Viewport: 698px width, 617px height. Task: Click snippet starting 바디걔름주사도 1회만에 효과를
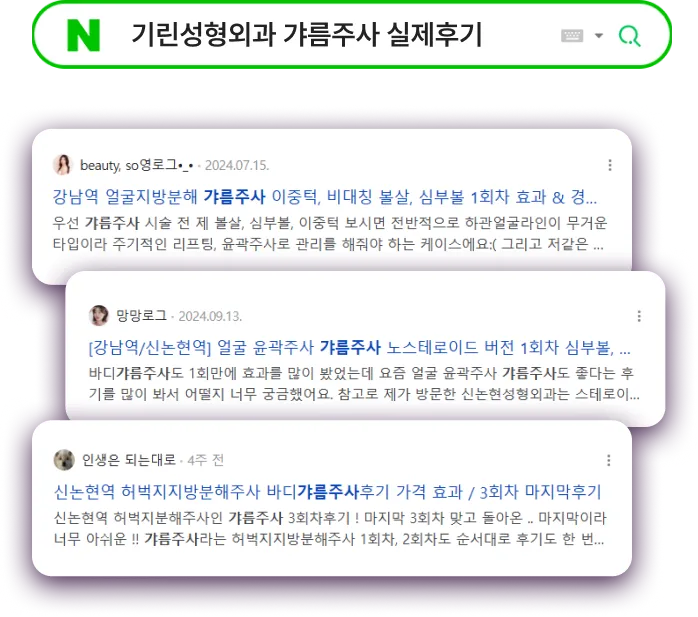coord(364,384)
